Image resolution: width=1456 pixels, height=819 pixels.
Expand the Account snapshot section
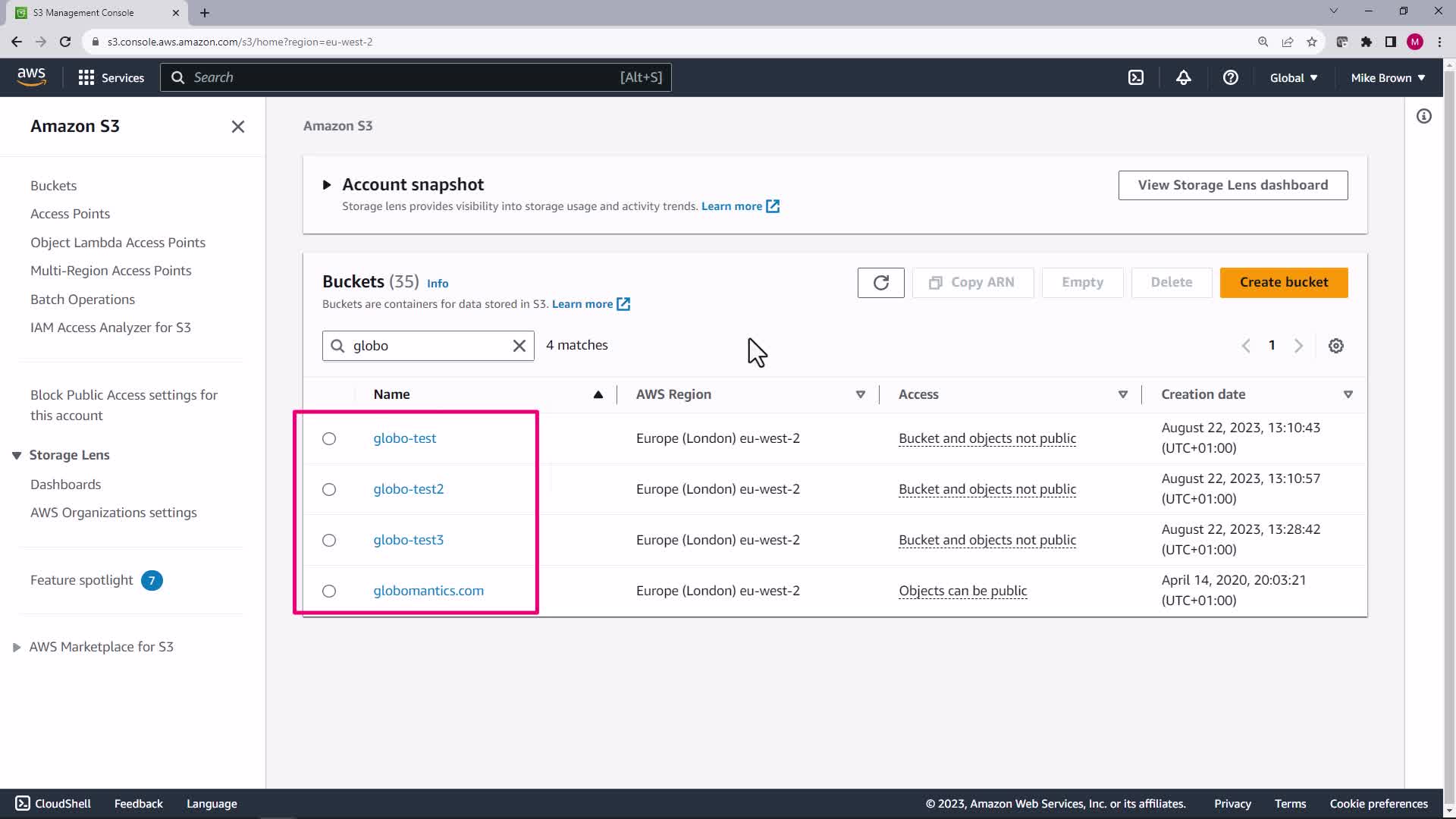tap(327, 184)
